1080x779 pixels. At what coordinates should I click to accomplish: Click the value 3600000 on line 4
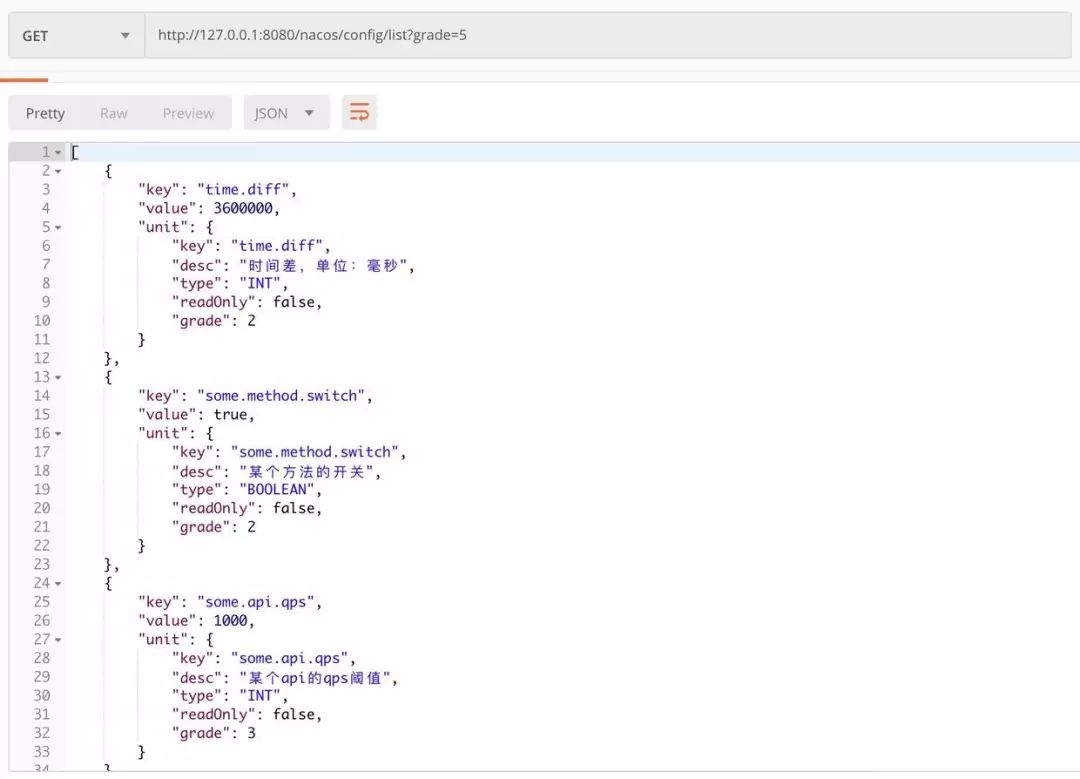pos(242,208)
